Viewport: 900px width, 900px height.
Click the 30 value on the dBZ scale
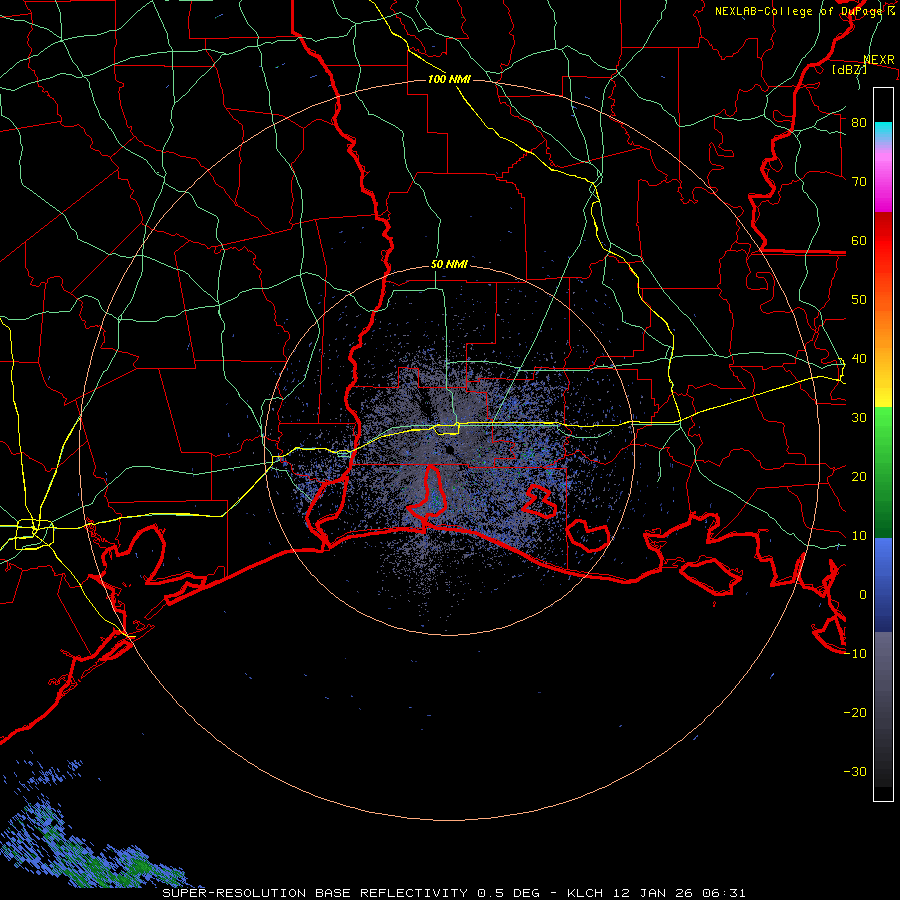coord(859,418)
